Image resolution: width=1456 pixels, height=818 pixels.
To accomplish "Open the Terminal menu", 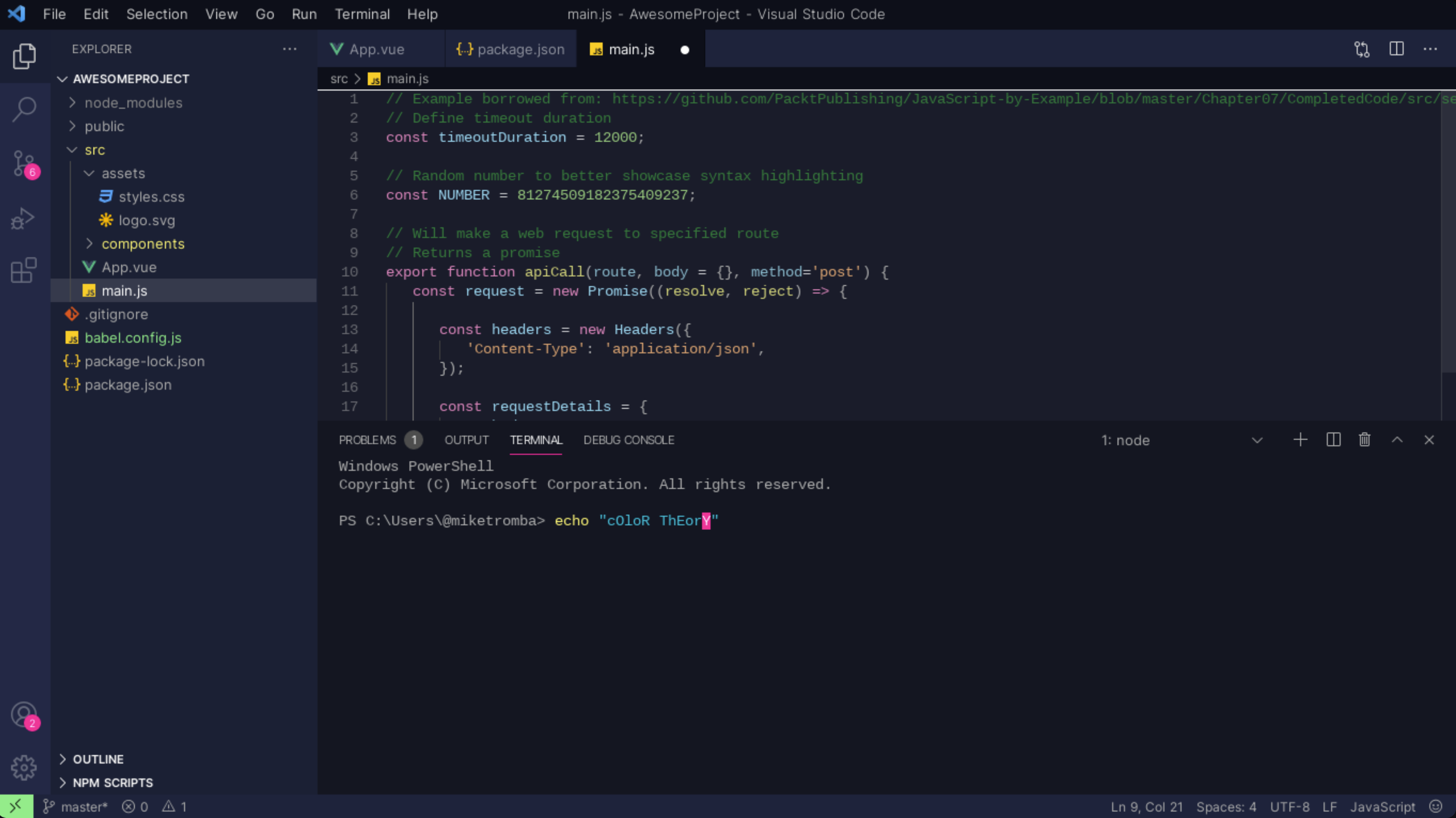I will 362,14.
